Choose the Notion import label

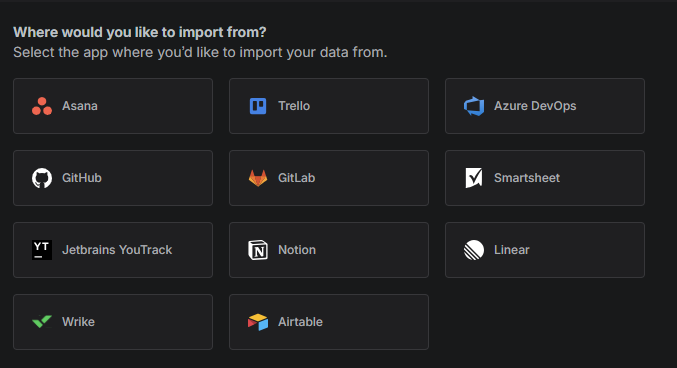click(297, 250)
